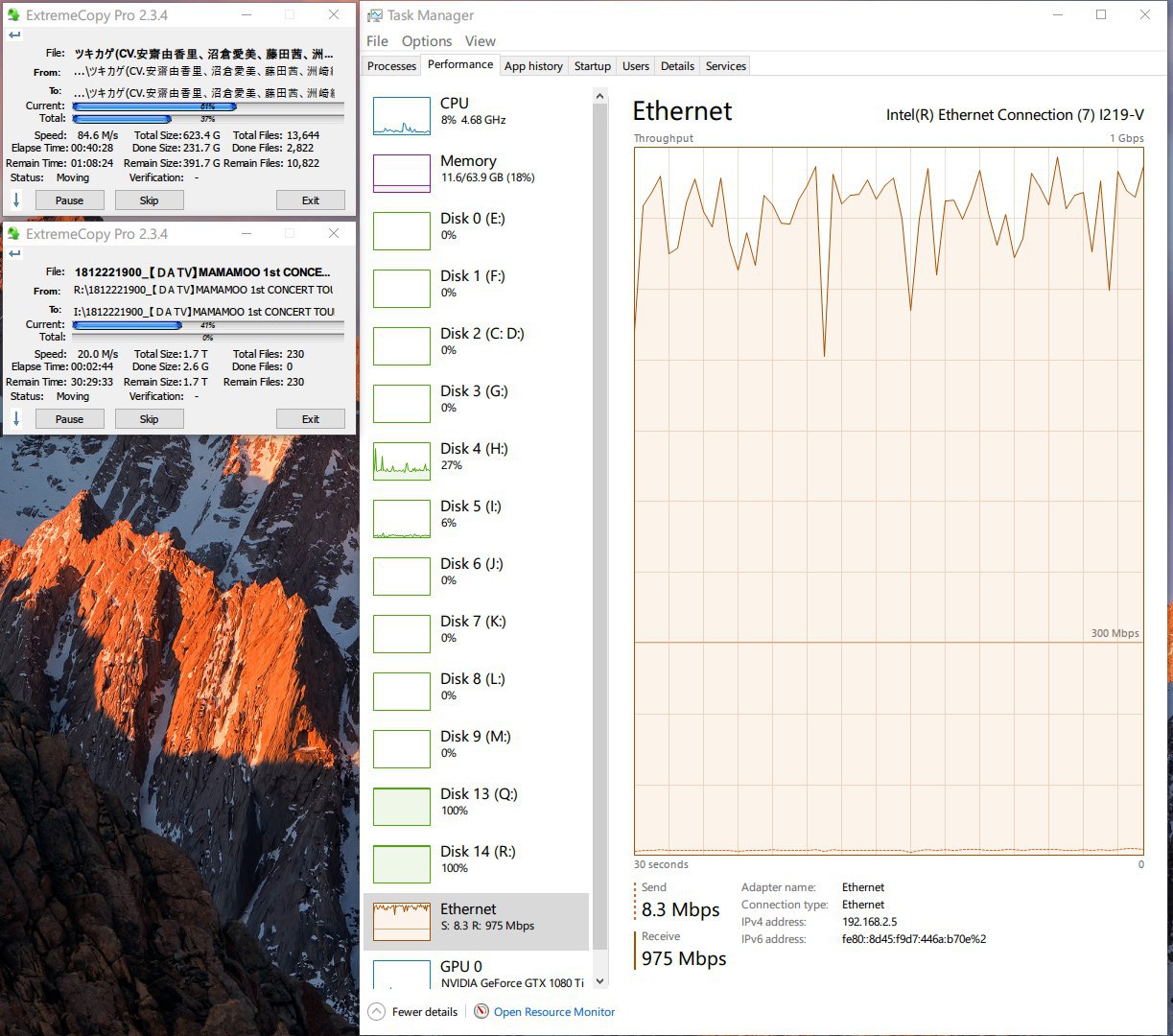Switch to the Startup tab
Image resolution: width=1173 pixels, height=1036 pixels.
pyautogui.click(x=592, y=66)
